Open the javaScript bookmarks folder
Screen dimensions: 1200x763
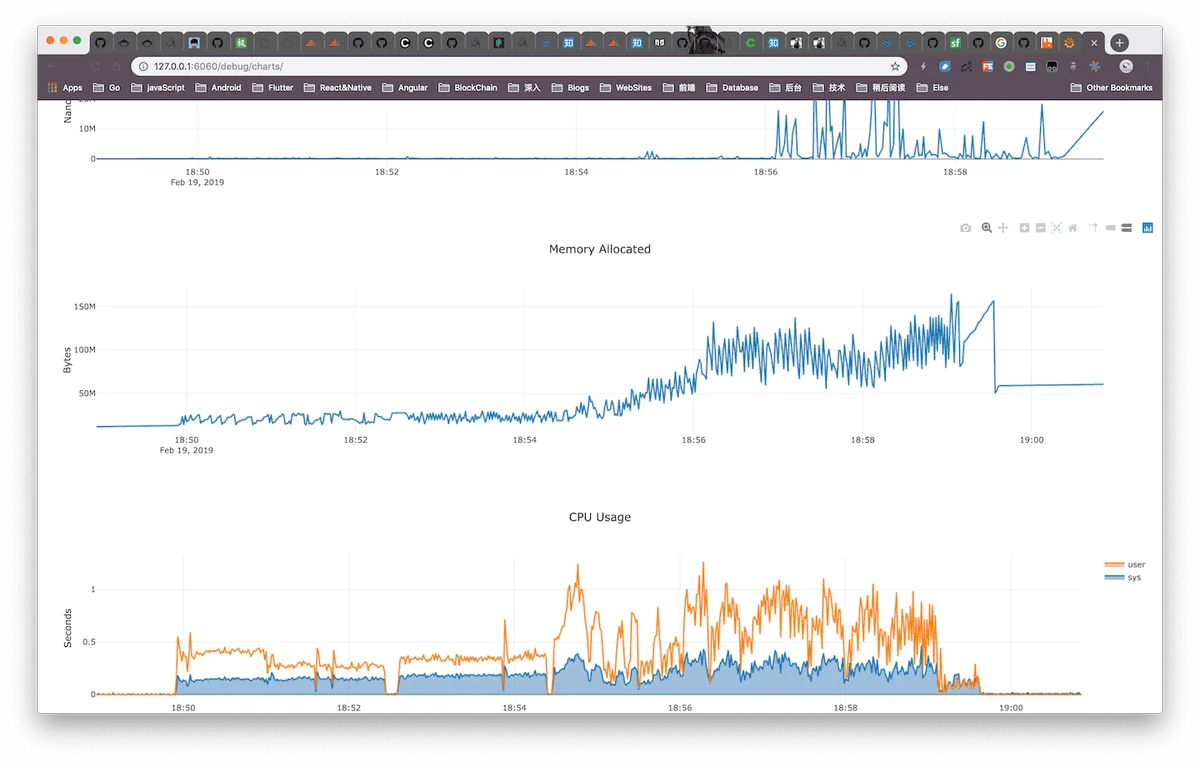point(157,88)
